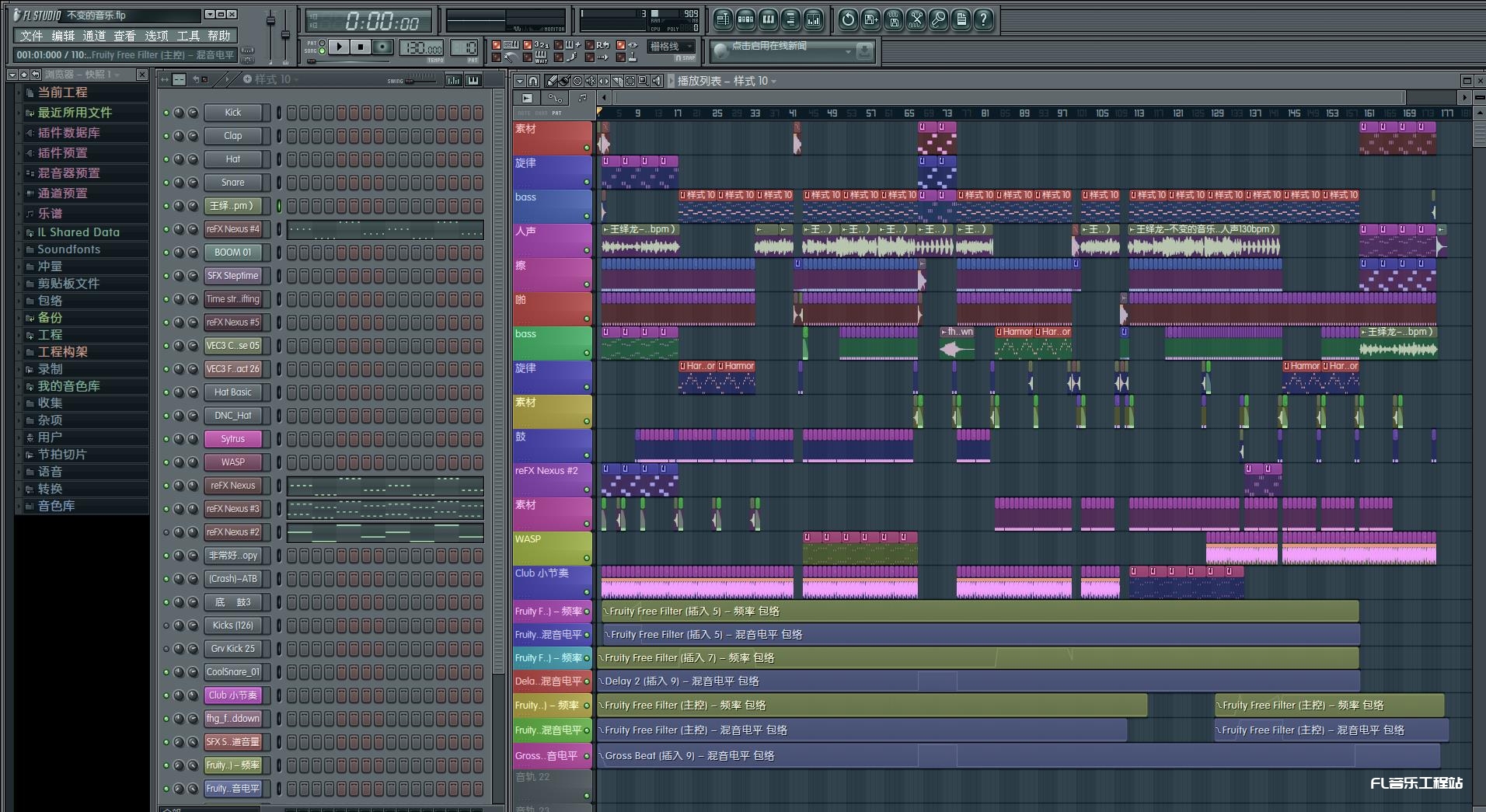Mute the 素材 playlist track at top

point(587,148)
